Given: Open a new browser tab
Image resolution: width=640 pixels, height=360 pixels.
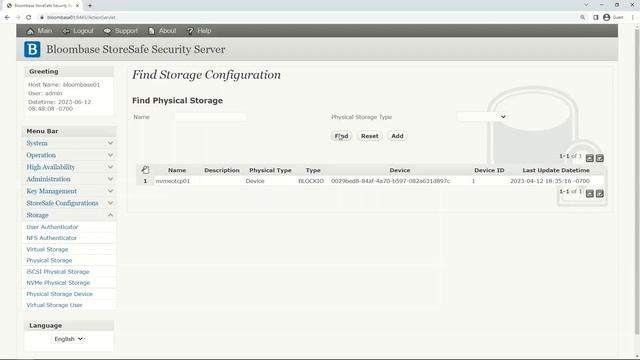Looking at the screenshot, I should coord(90,6).
